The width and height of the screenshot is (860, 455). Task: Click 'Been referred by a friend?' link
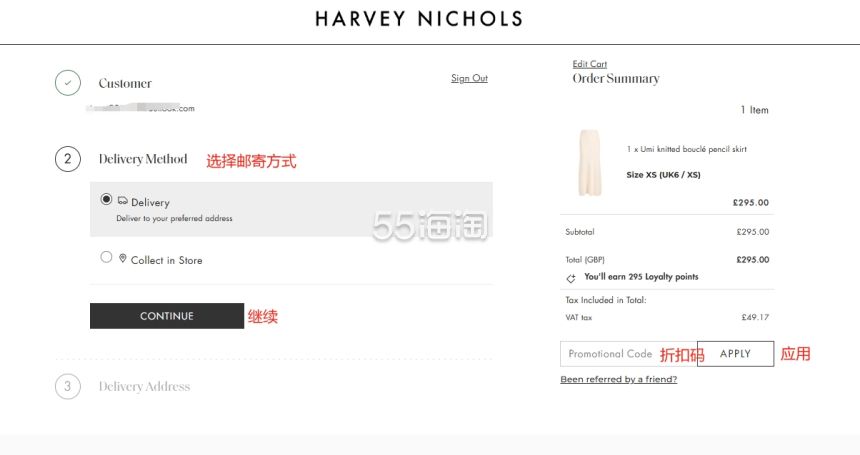pos(619,379)
